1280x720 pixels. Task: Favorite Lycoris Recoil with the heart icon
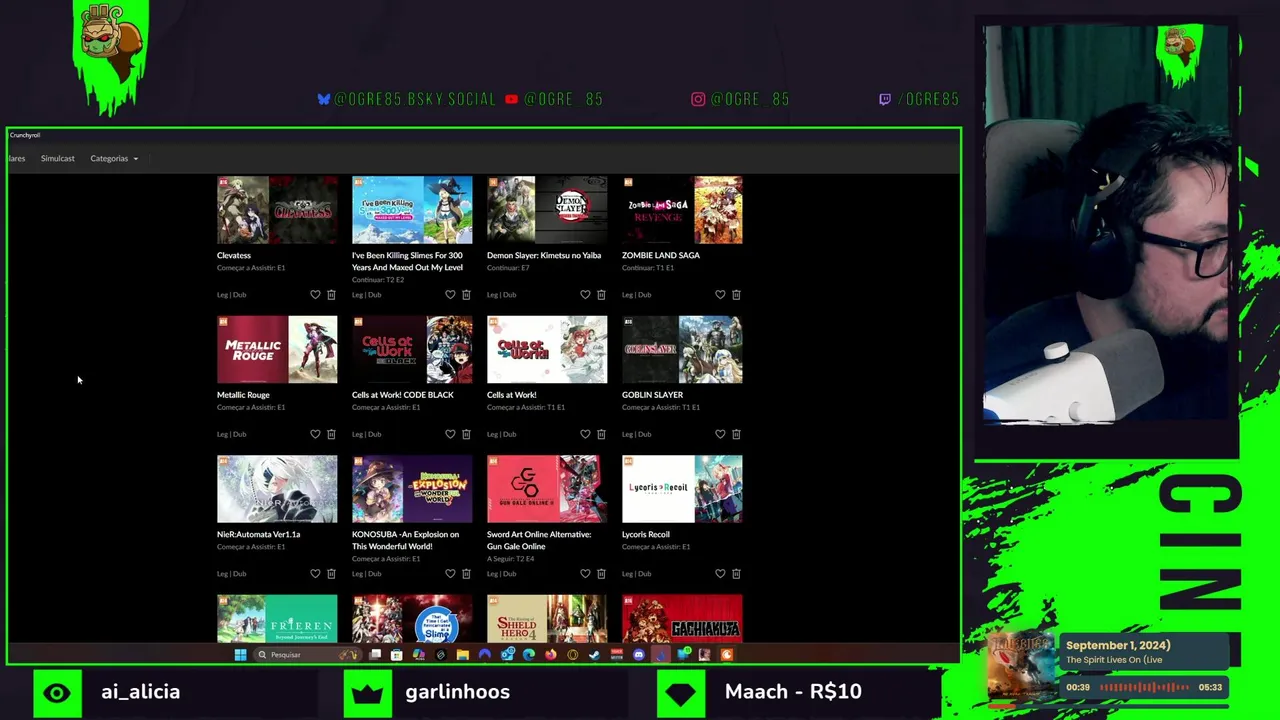coord(720,574)
